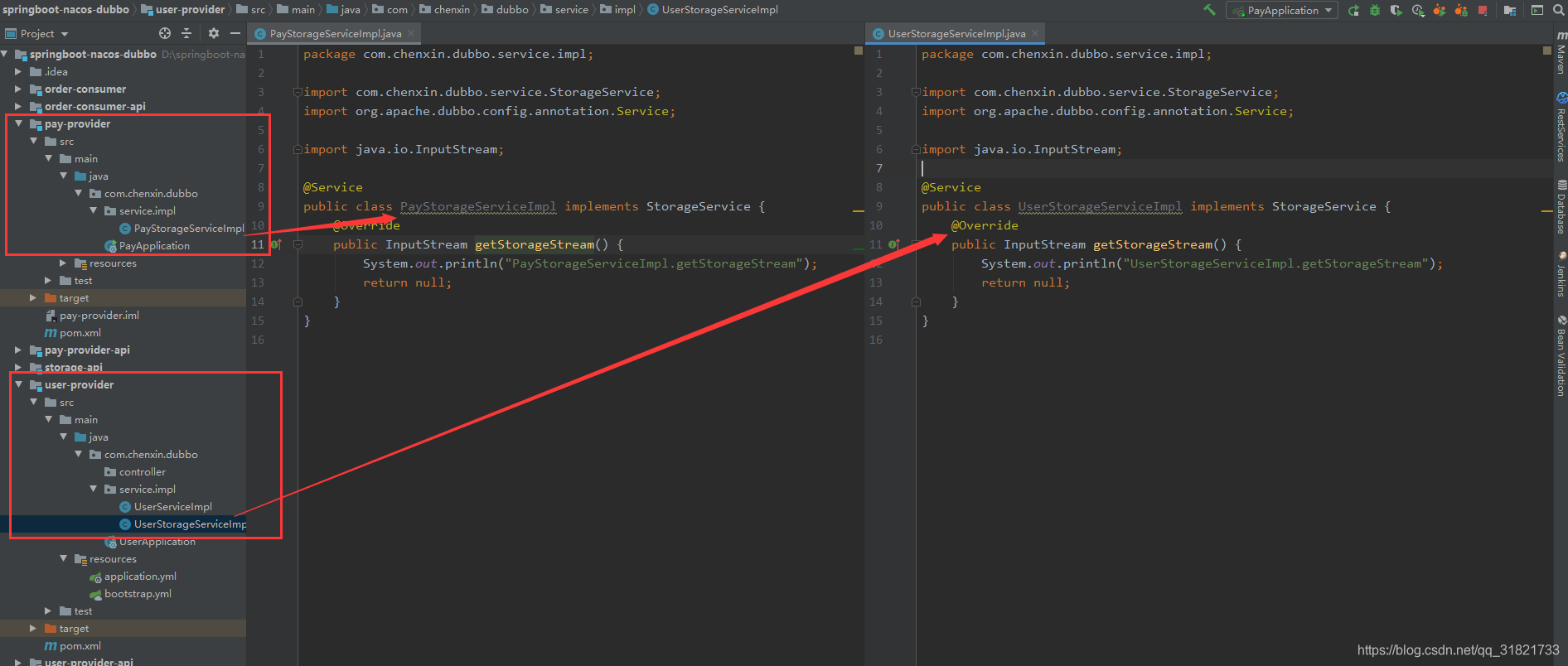Click springboot-nacos-dubbo breadcrumb

coord(65,9)
